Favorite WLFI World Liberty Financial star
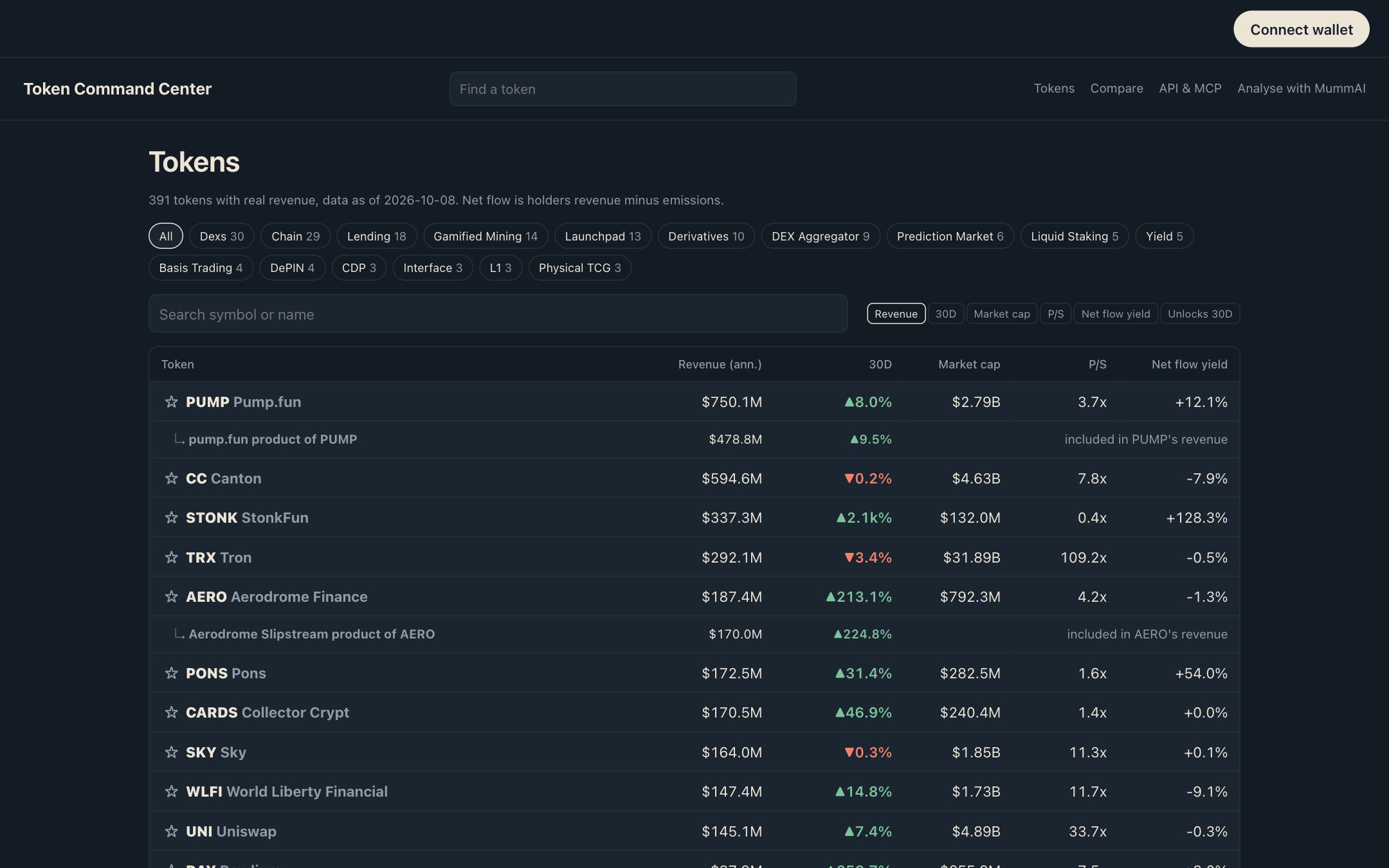 (171, 791)
